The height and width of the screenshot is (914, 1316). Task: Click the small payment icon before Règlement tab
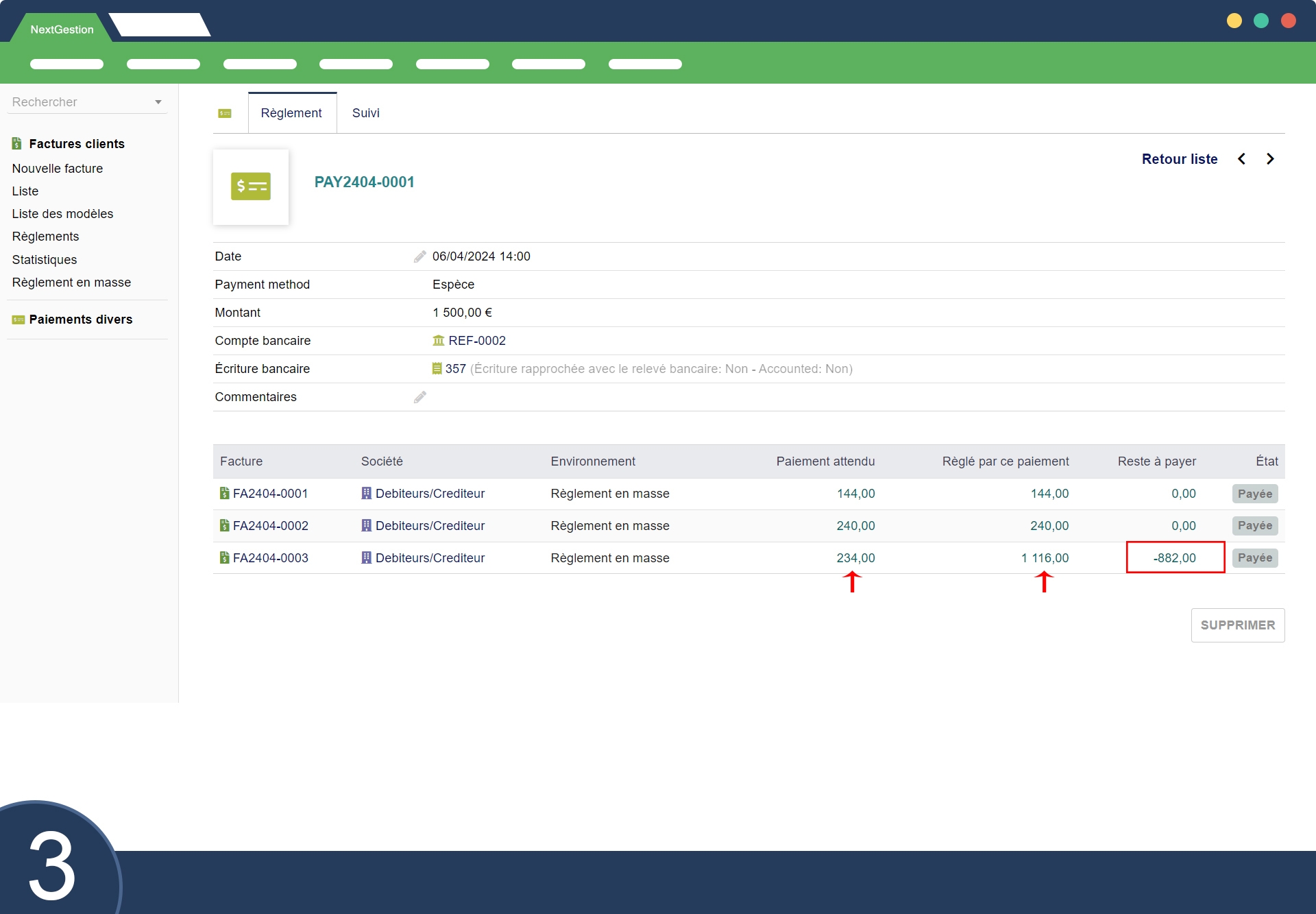(x=225, y=113)
